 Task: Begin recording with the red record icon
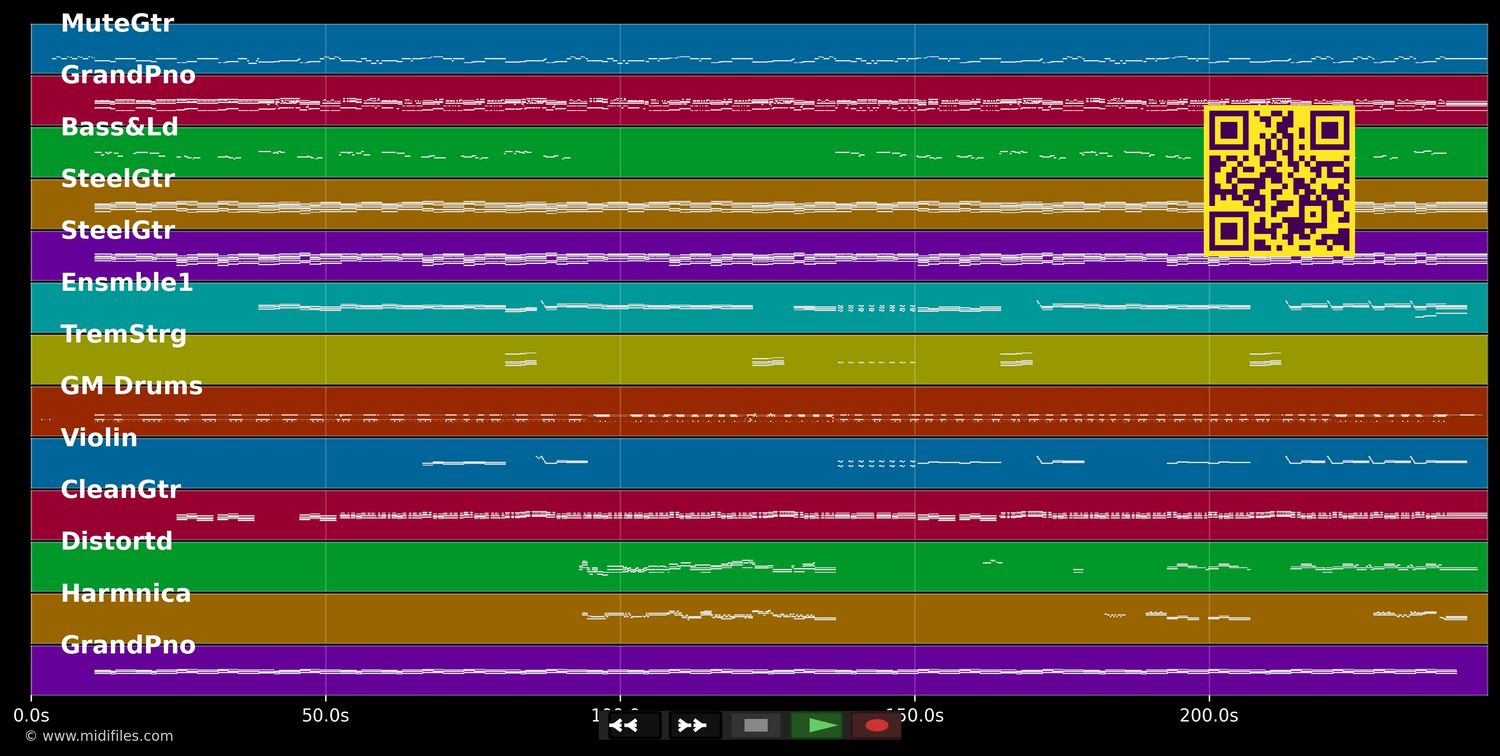coord(877,726)
